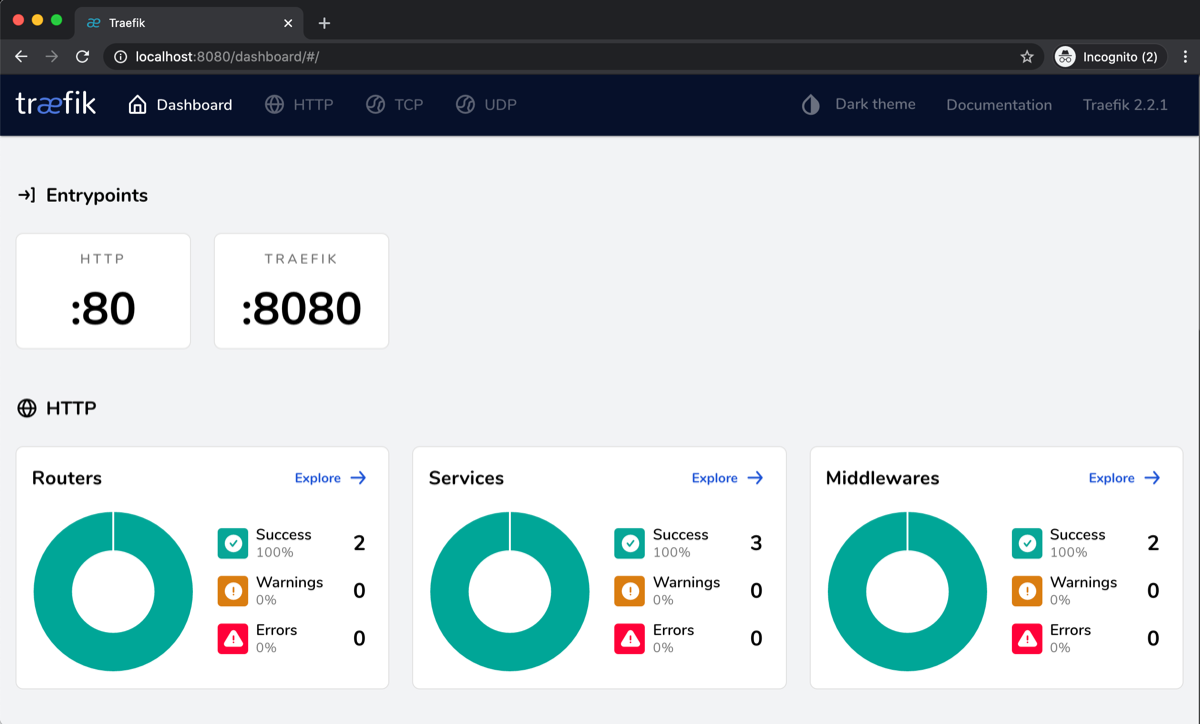The image size is (1200, 725).
Task: Click the arrow next to Routers Explore
Action: pyautogui.click(x=359, y=478)
